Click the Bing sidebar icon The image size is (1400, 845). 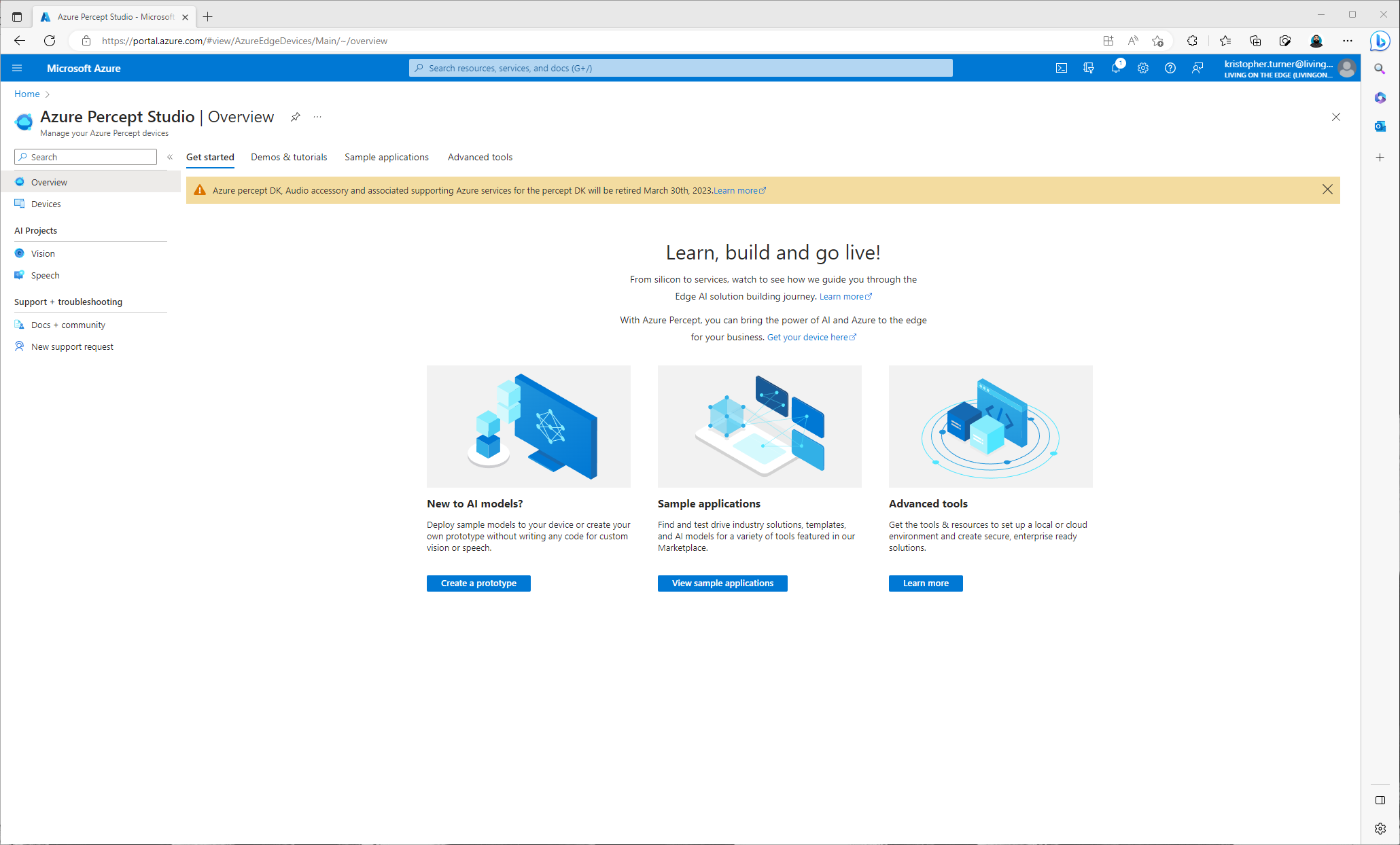(1380, 41)
